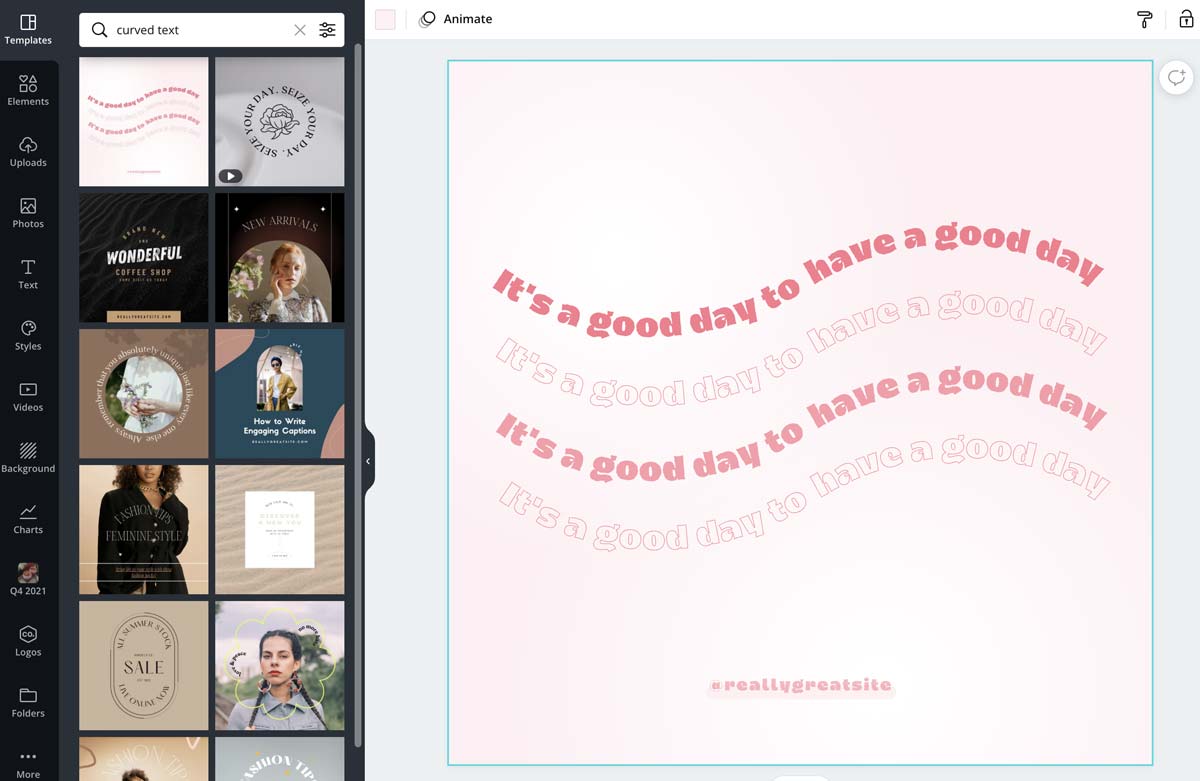Screen dimensions: 1200x781
Task: Click the search magnifier icon
Action: coord(99,30)
